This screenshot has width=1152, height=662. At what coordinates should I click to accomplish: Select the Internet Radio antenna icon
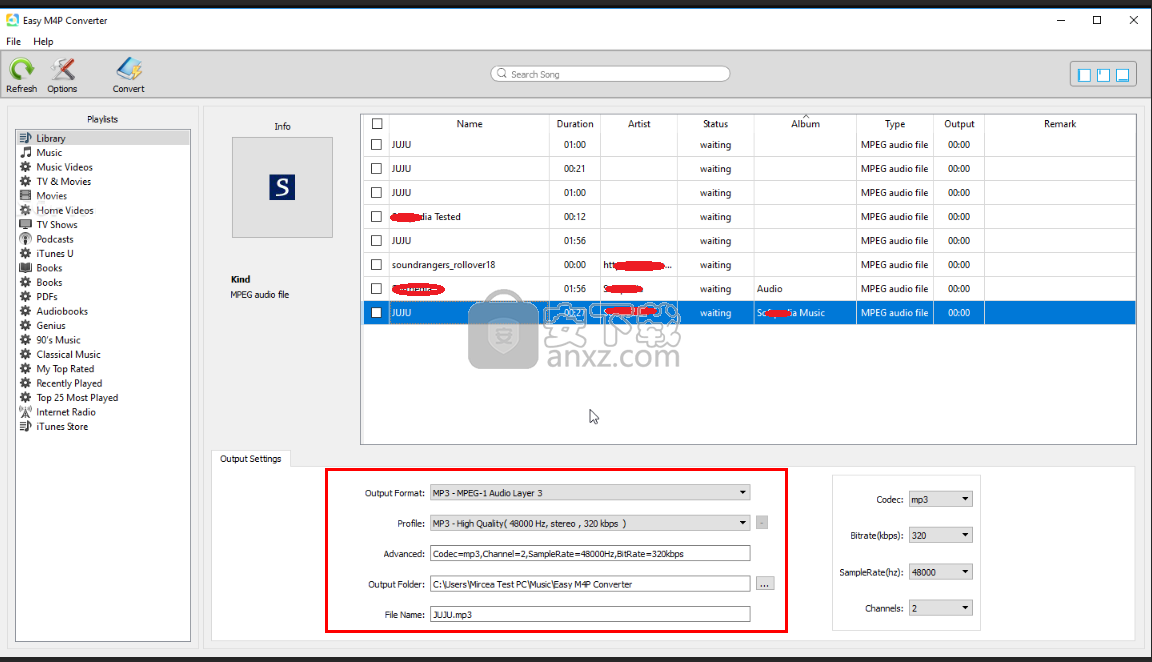(26, 412)
